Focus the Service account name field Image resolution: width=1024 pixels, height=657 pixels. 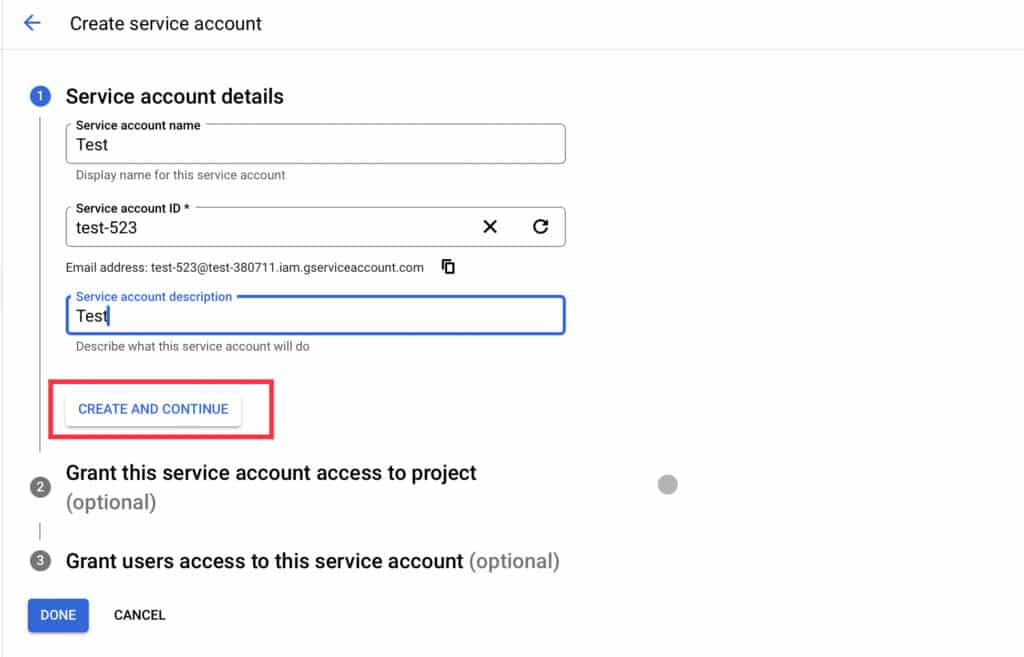tap(315, 145)
